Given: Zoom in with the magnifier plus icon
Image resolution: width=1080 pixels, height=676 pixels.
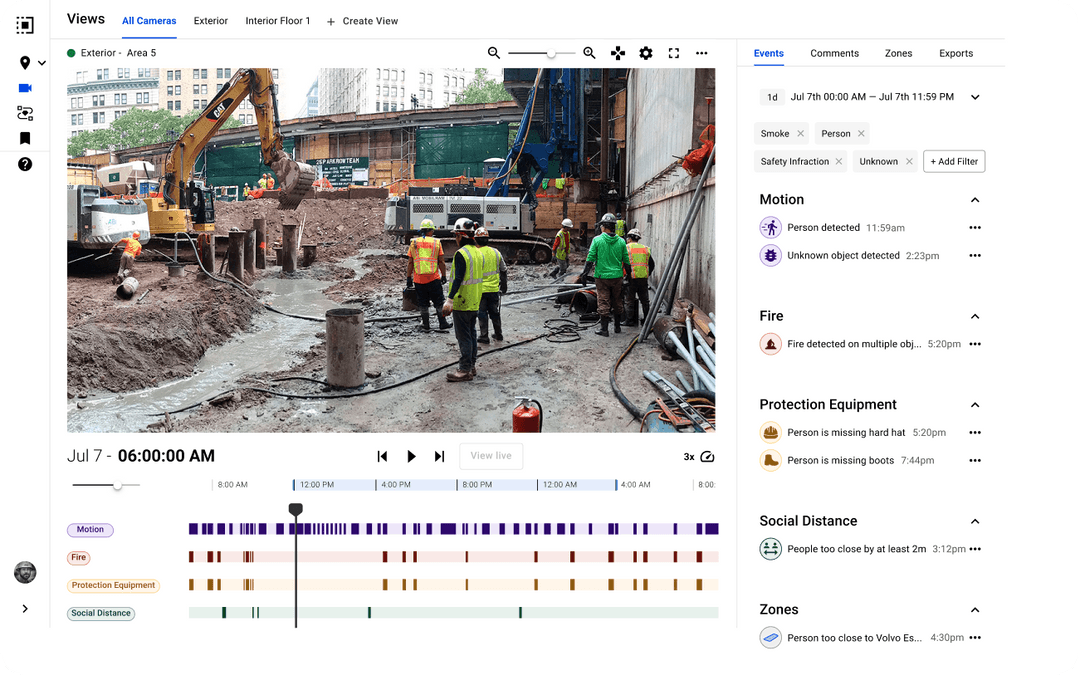Looking at the screenshot, I should pyautogui.click(x=589, y=53).
